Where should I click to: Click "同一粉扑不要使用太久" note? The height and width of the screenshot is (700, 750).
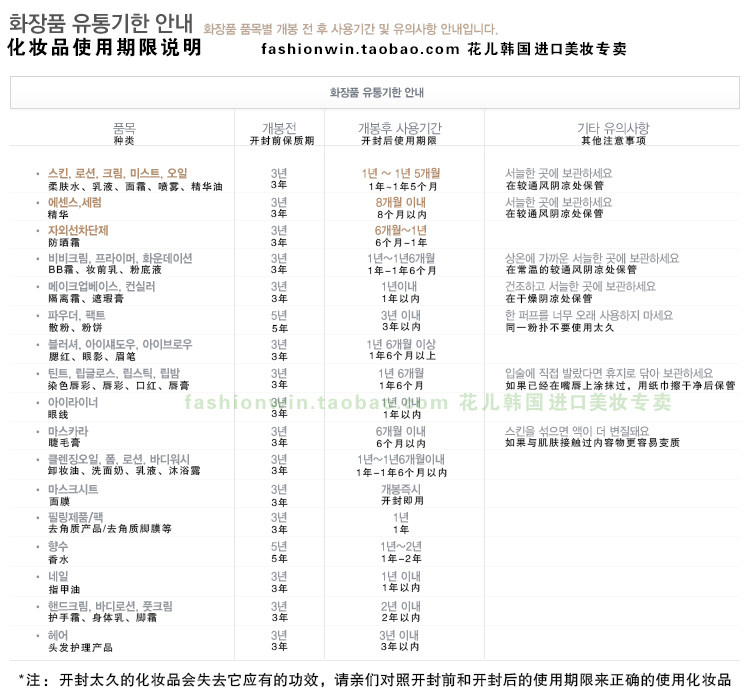[560, 328]
